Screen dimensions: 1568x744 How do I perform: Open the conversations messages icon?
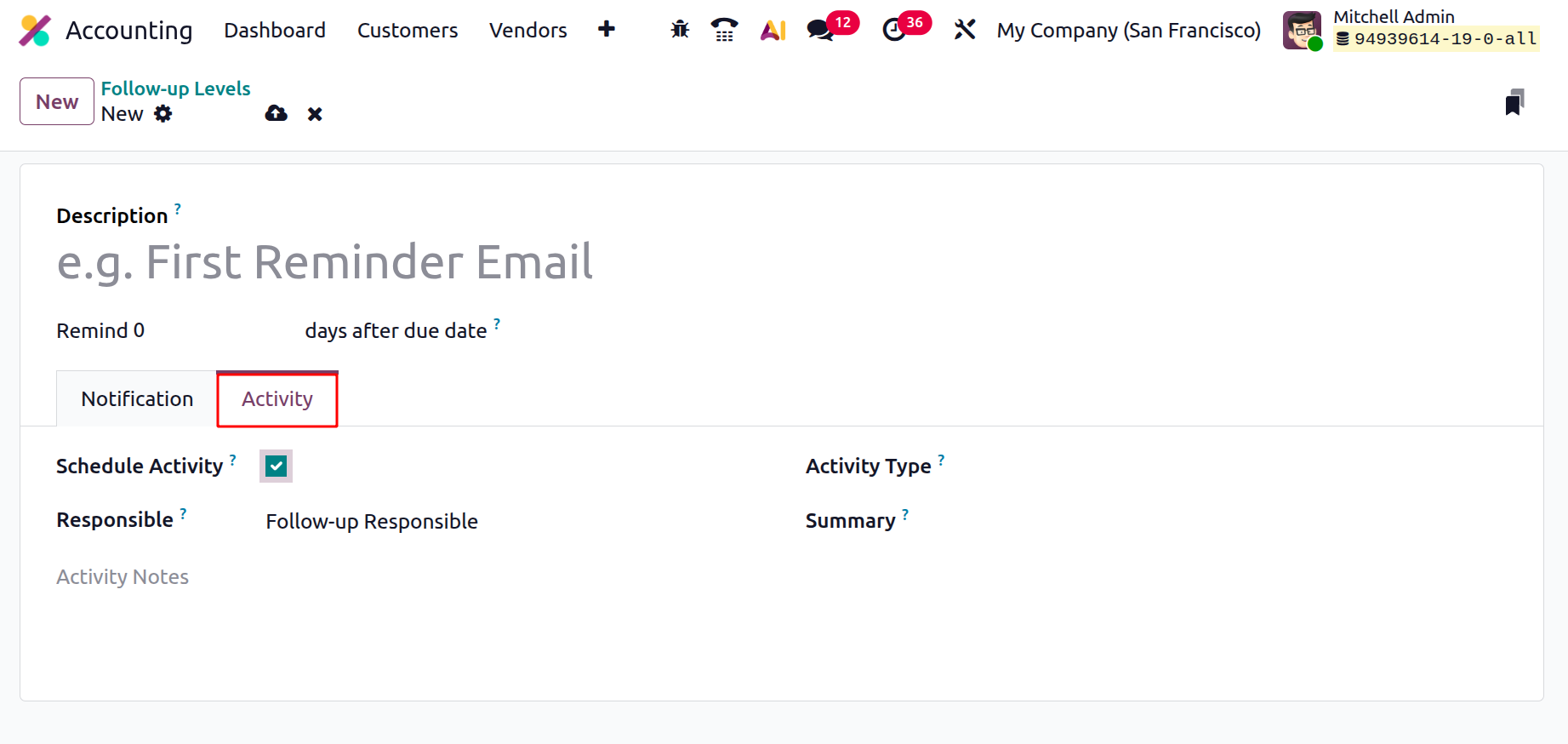coord(820,30)
